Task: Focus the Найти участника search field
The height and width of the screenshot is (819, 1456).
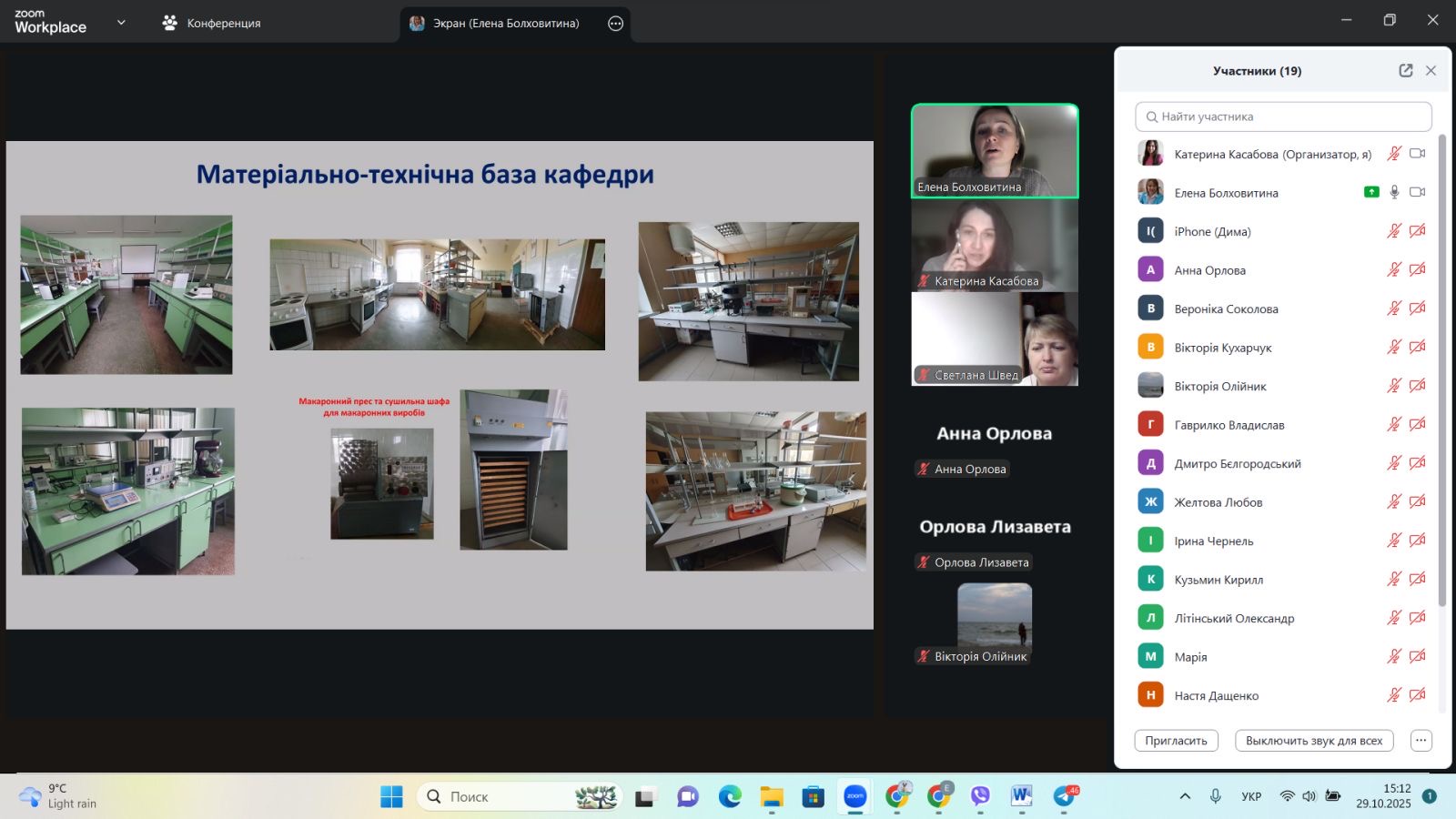Action: 1283,116
